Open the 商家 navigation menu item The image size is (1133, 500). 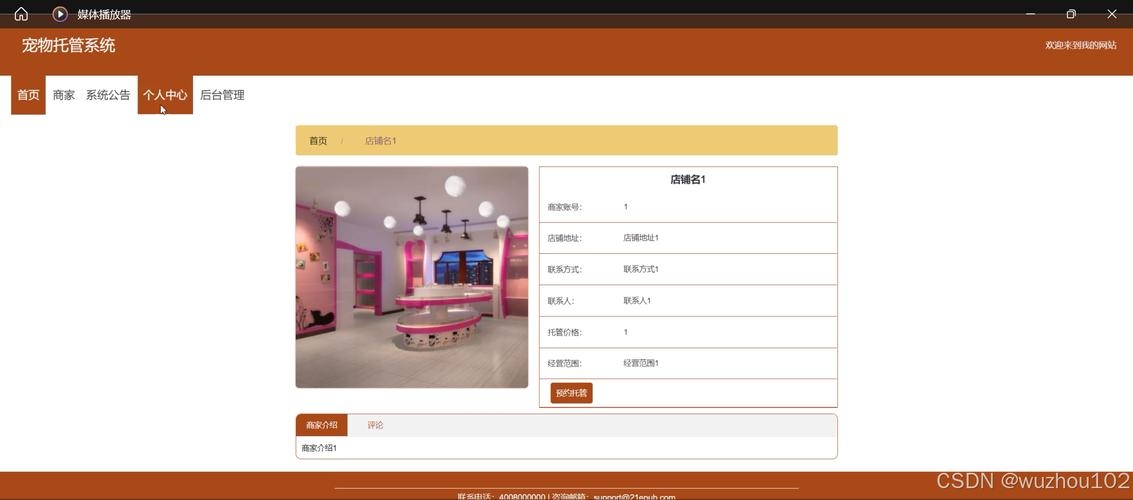tap(64, 95)
